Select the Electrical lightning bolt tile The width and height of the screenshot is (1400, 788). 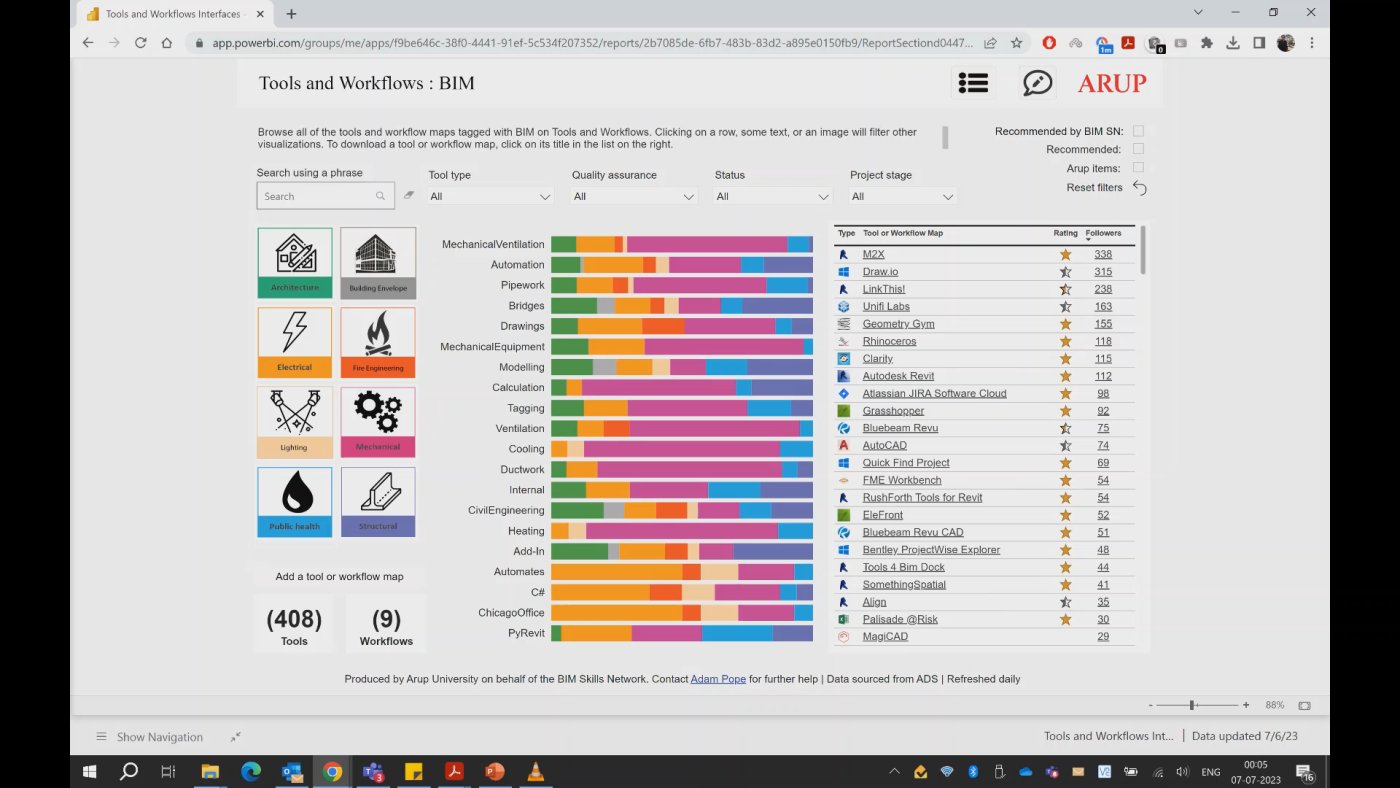pos(294,342)
